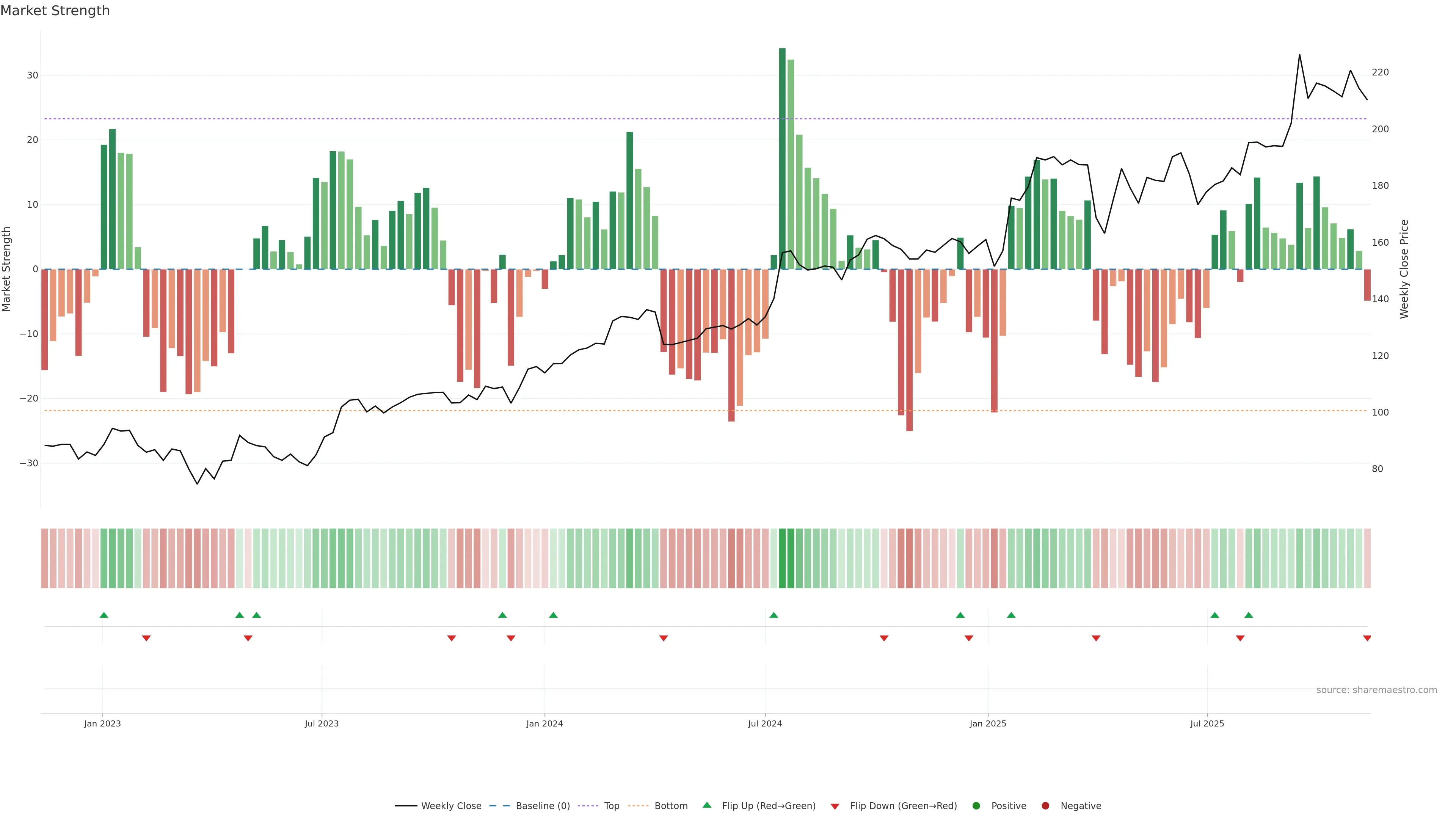Screen dimensions: 1456x819
Task: Click the first red flip-down triangle marker
Action: (146, 638)
